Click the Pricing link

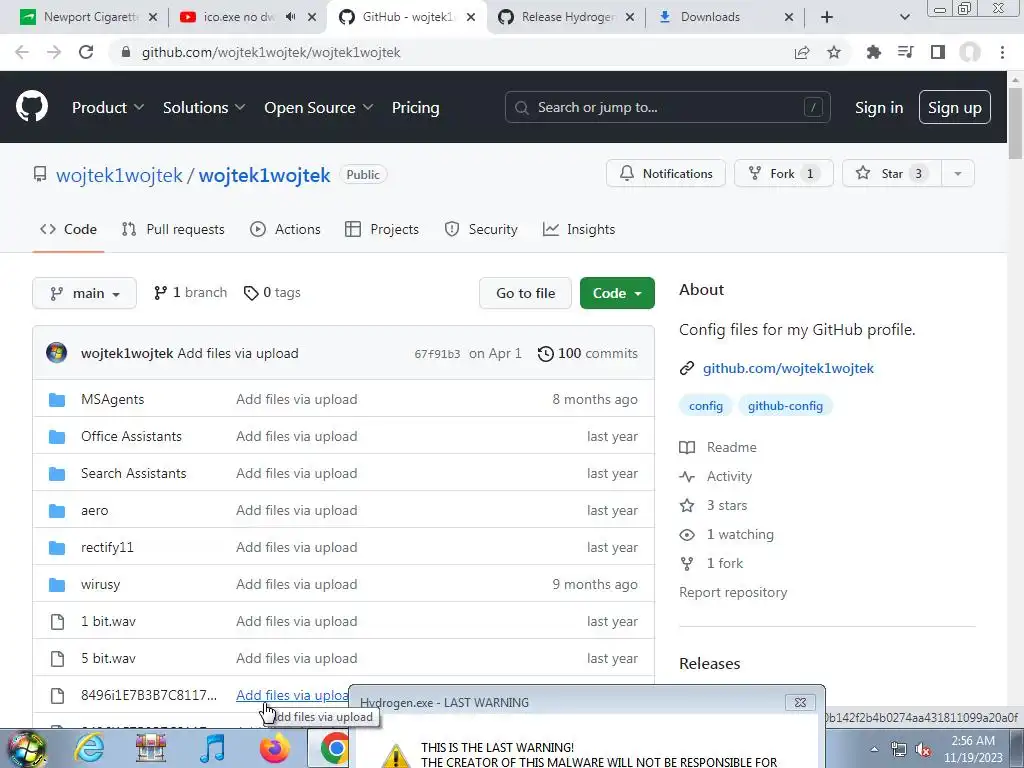coord(415,108)
